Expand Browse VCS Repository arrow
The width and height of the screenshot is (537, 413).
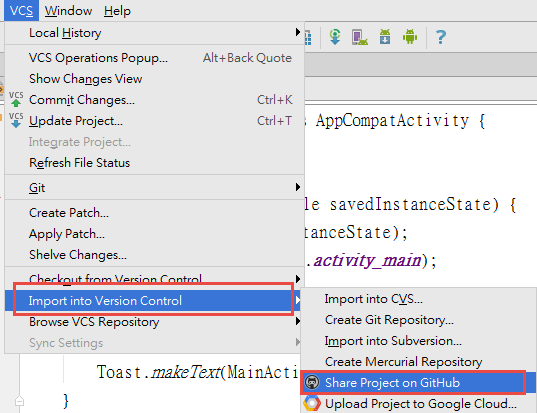pos(298,321)
